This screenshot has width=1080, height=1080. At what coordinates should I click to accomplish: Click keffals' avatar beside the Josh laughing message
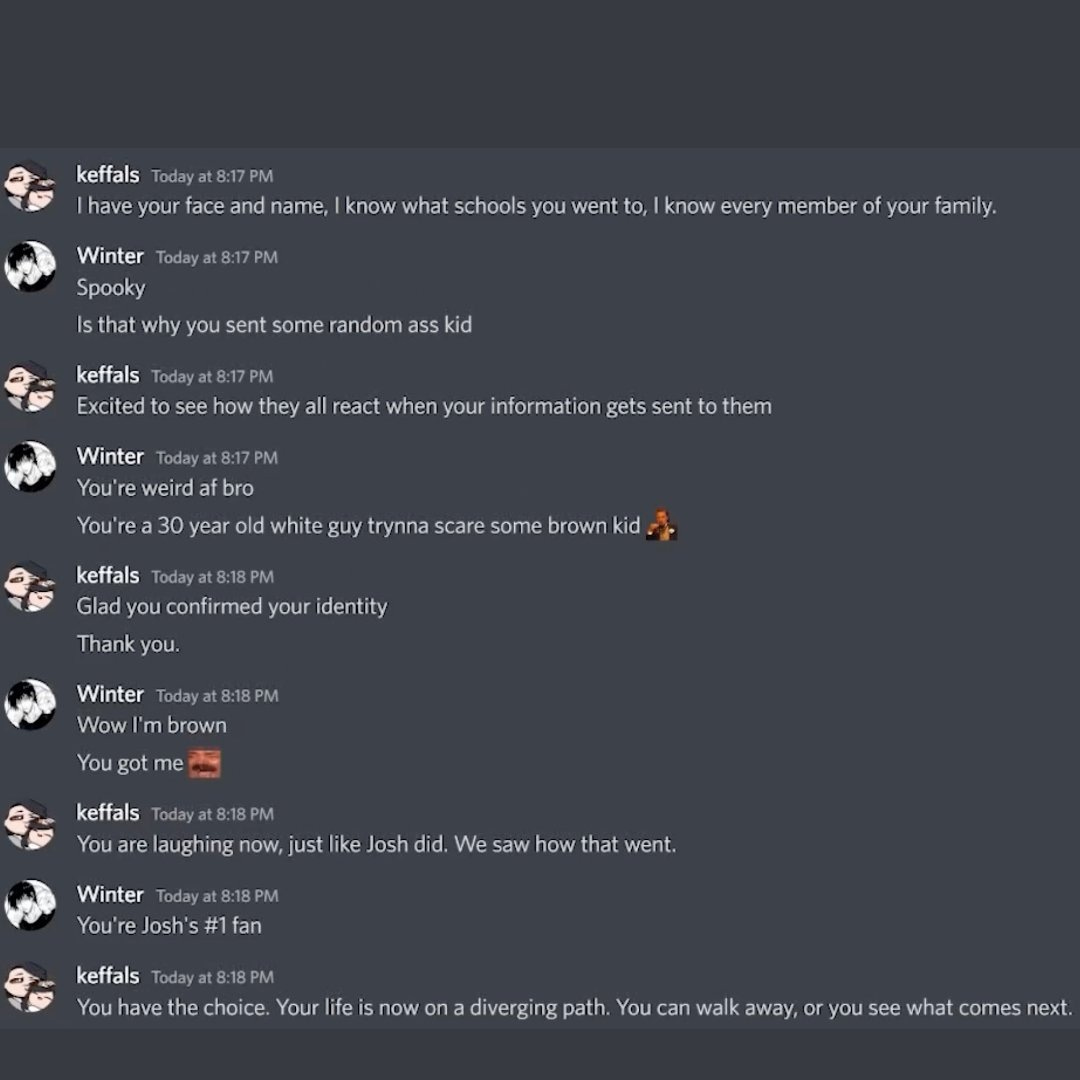[x=31, y=824]
